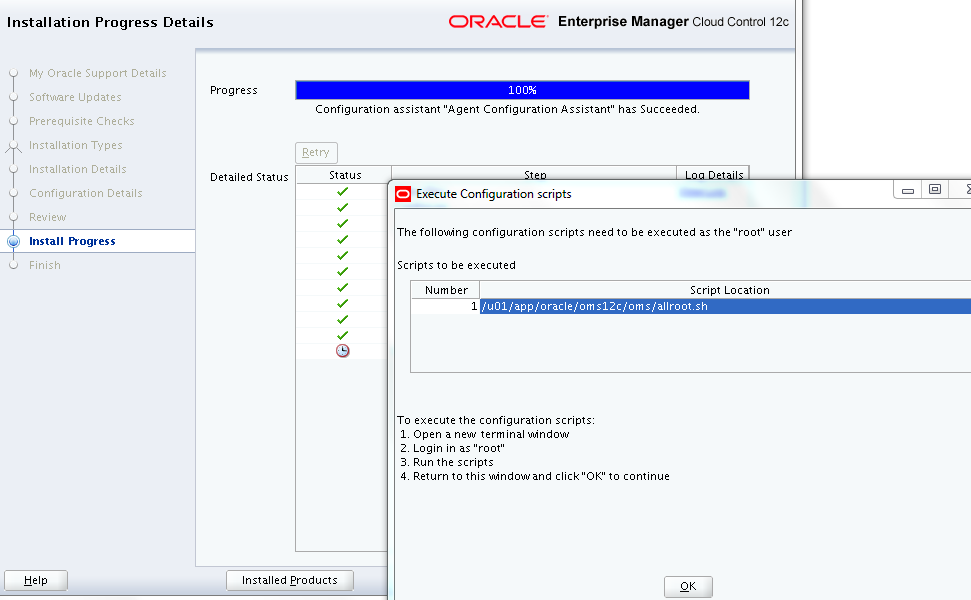The height and width of the screenshot is (600, 971).
Task: Click the clock in-progress status icon
Action: pos(343,351)
